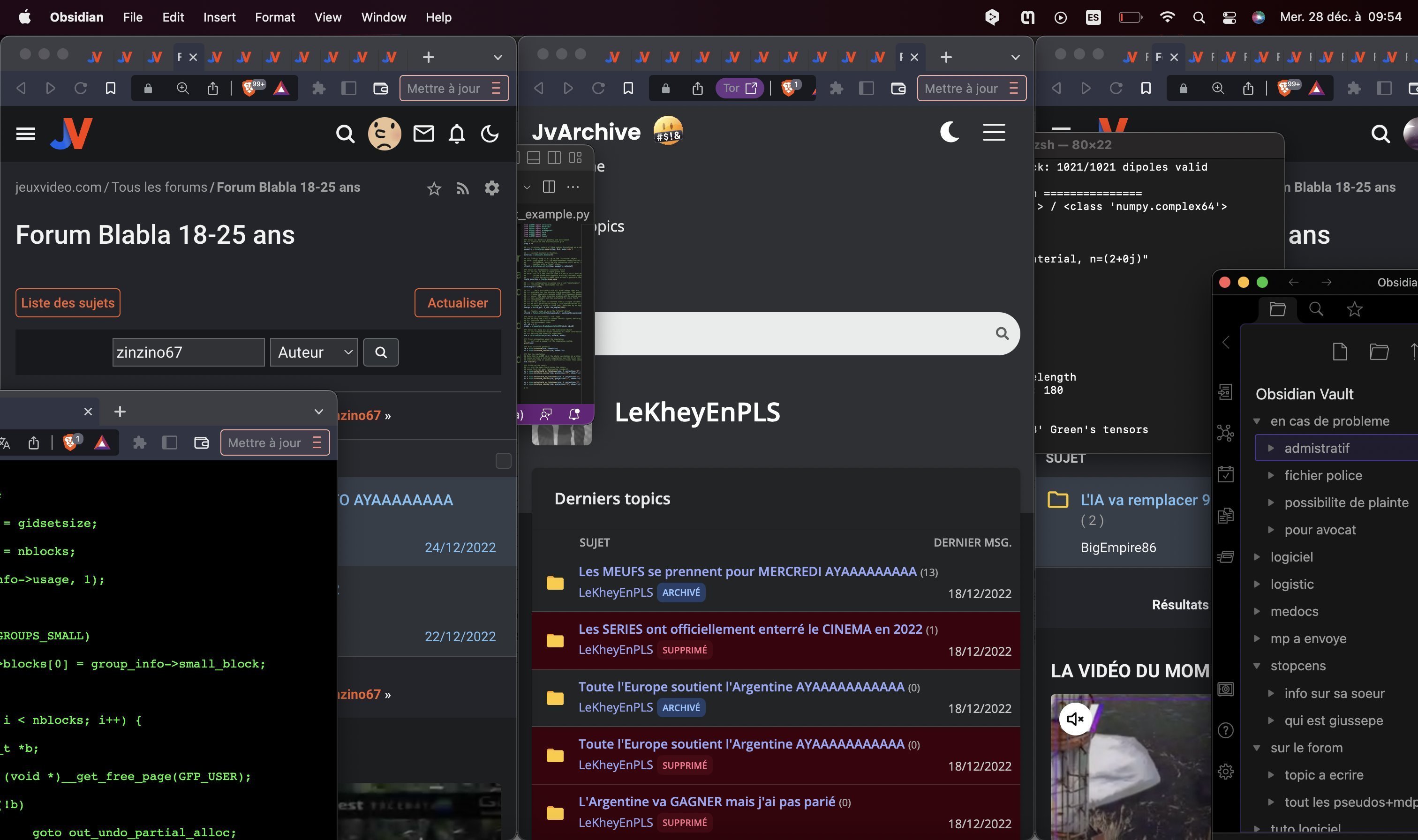Expand the 'medocs' folder
Screen dimensions: 1418x840
1257,611
